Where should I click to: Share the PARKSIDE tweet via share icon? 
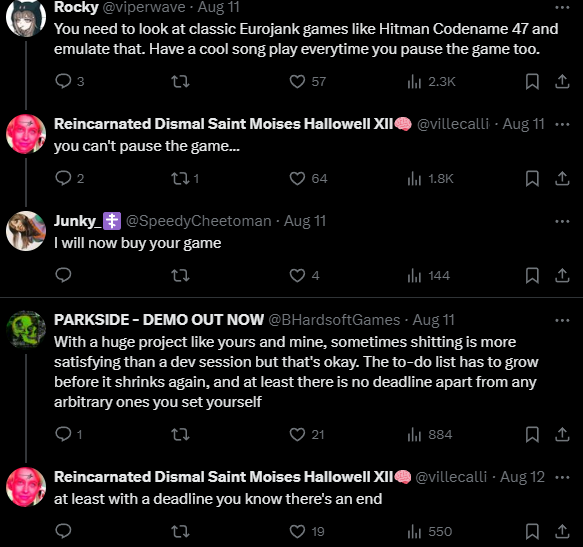coord(562,434)
